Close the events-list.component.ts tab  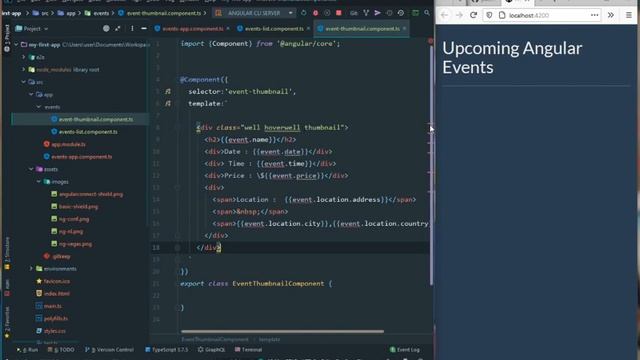pyautogui.click(x=308, y=29)
